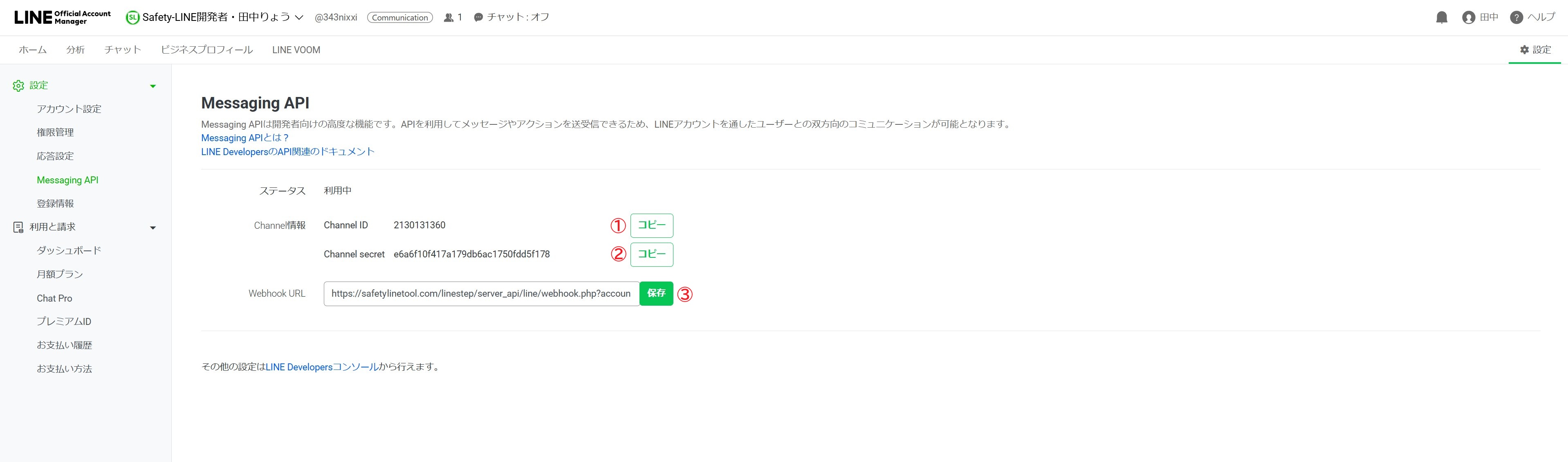
Task: Click the 田中 user profile icon
Action: coord(1468,18)
